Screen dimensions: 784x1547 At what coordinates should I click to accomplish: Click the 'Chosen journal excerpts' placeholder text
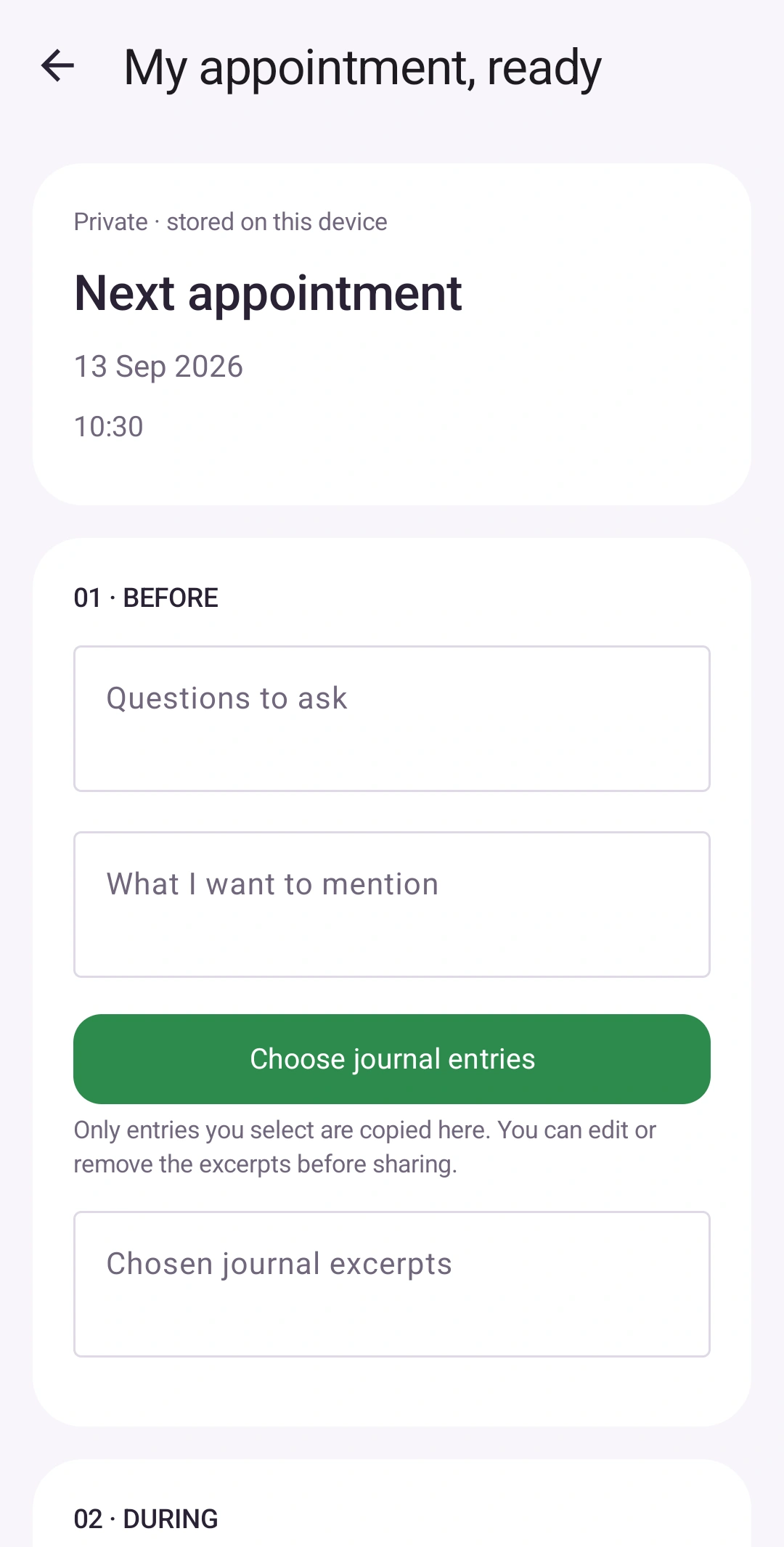(279, 1264)
